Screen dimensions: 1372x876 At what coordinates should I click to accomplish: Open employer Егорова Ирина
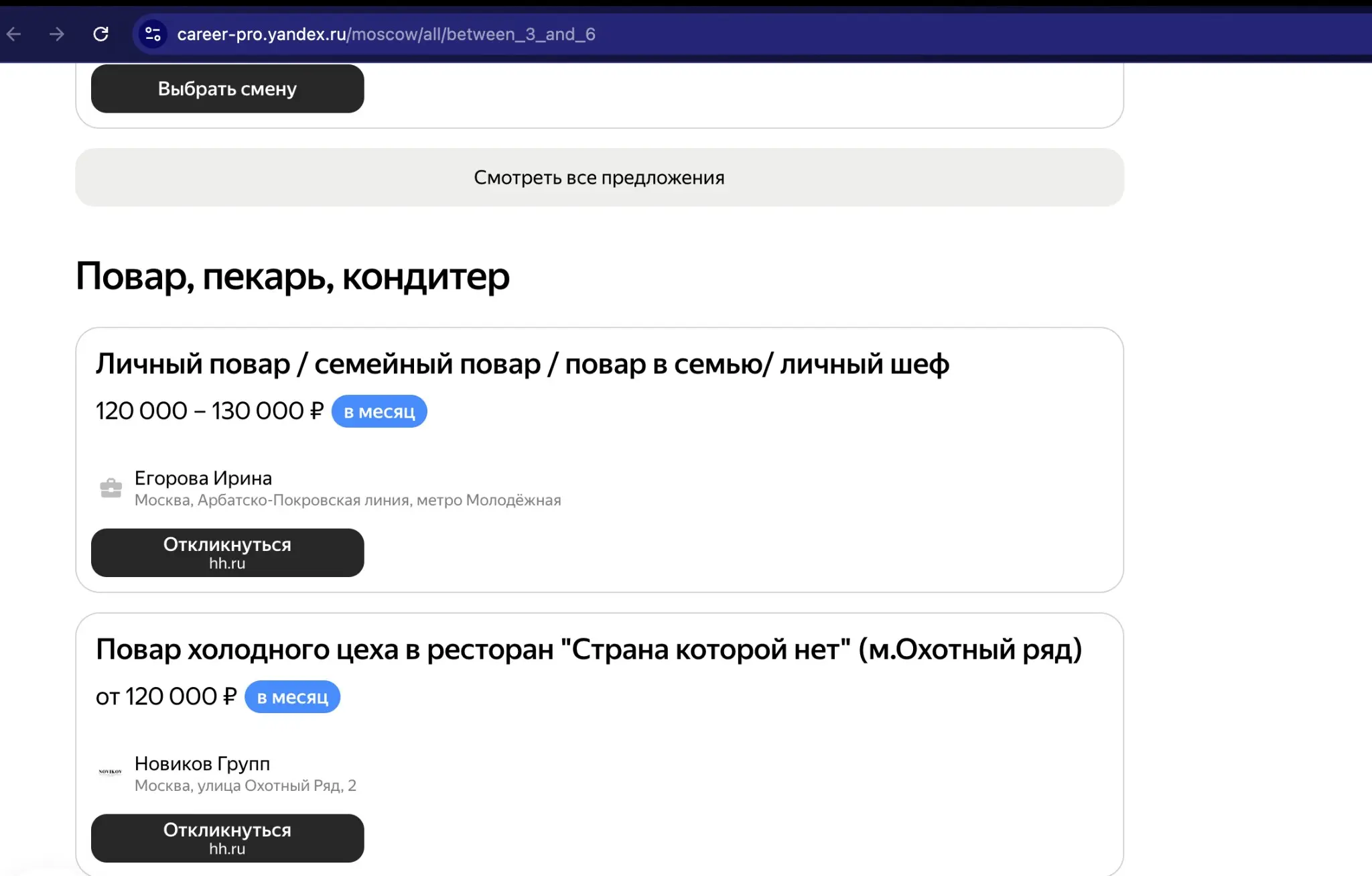pyautogui.click(x=203, y=478)
